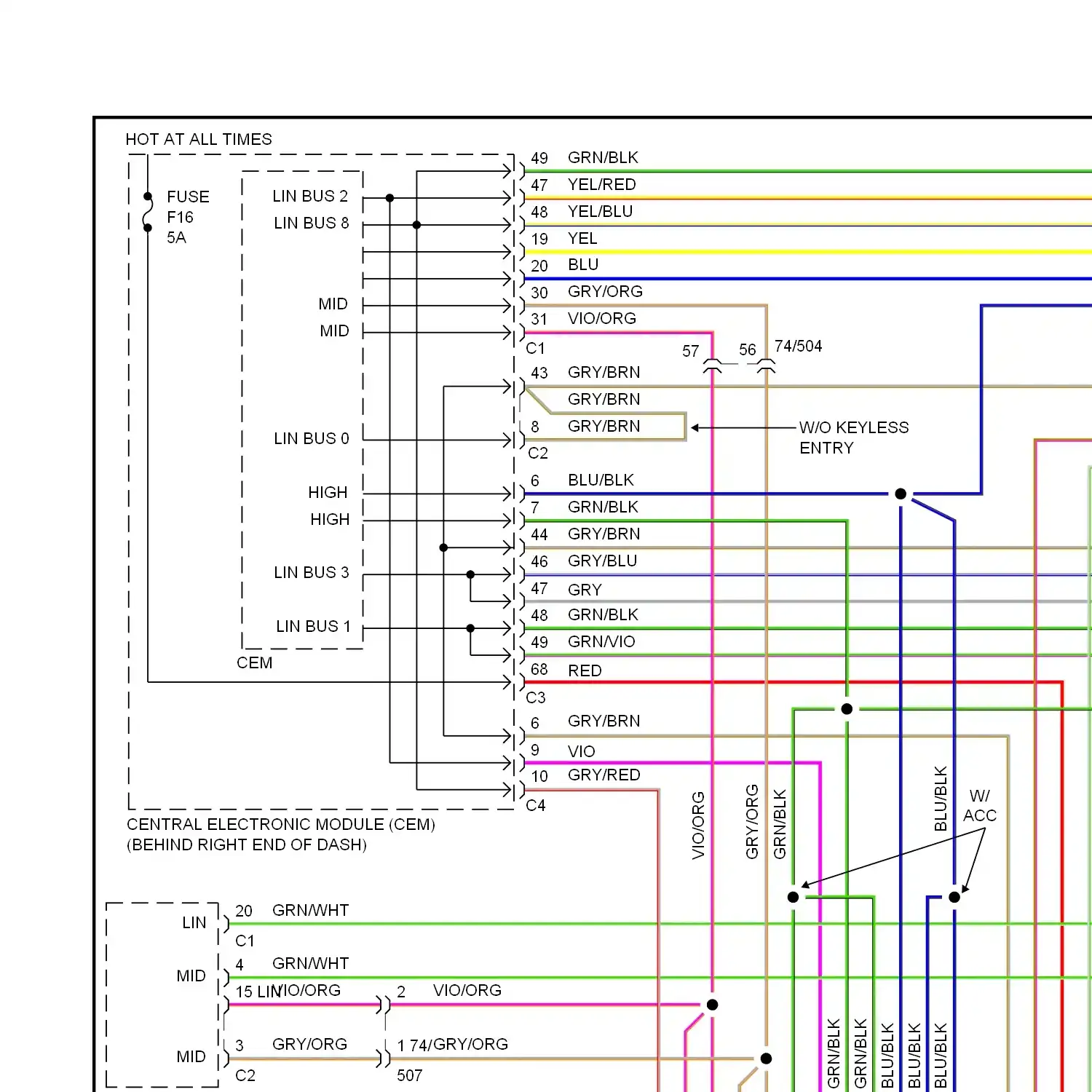Select pin 43 "GRY/BRN" wire label
The height and width of the screenshot is (1092, 1092).
pos(604,372)
